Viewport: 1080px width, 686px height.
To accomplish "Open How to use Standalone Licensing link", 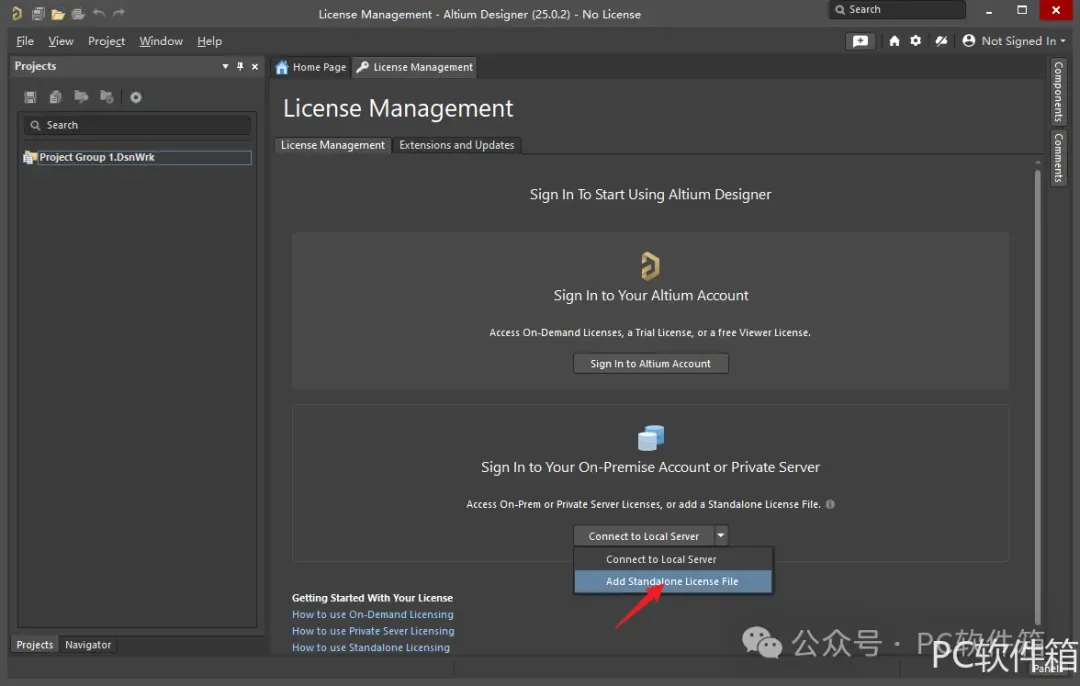I will pos(371,647).
